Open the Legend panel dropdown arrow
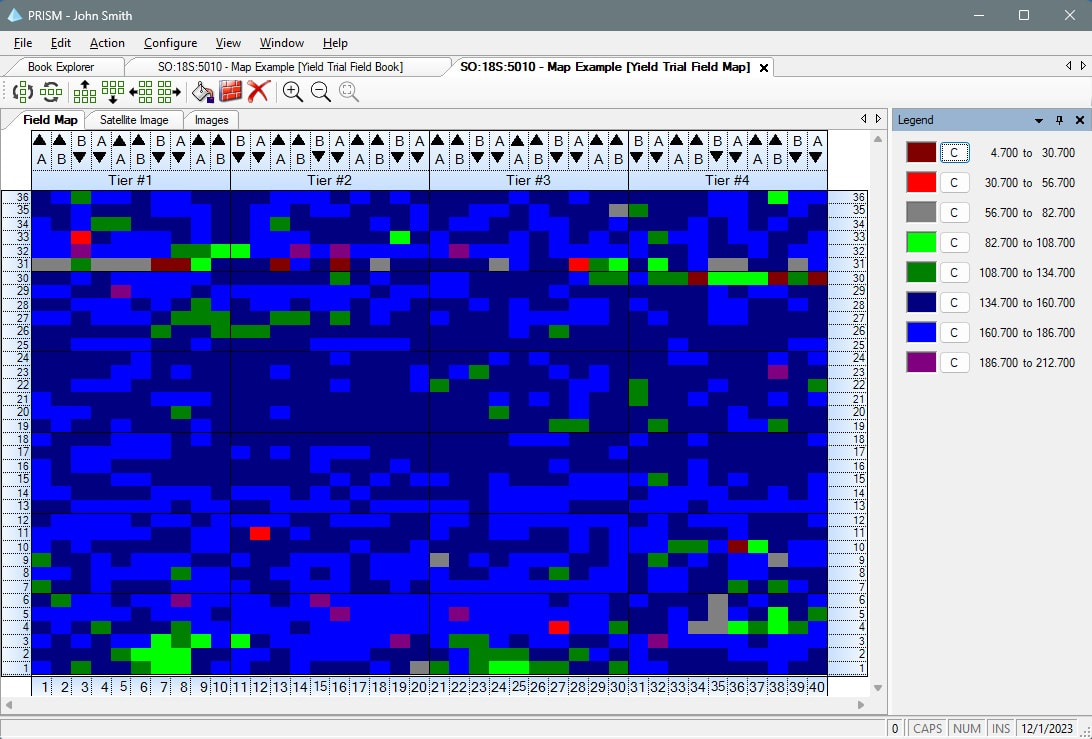This screenshot has width=1092, height=739. coord(1038,120)
